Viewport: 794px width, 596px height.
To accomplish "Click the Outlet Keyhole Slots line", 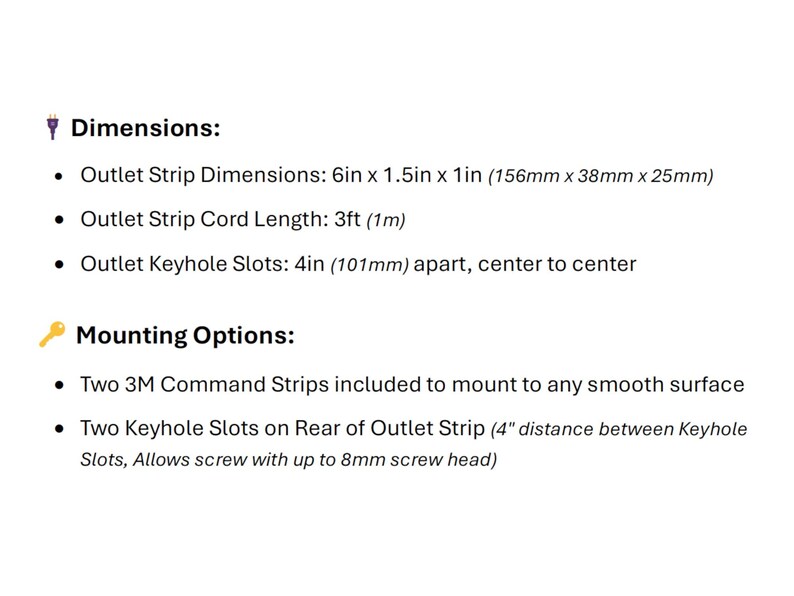I will coord(358,264).
